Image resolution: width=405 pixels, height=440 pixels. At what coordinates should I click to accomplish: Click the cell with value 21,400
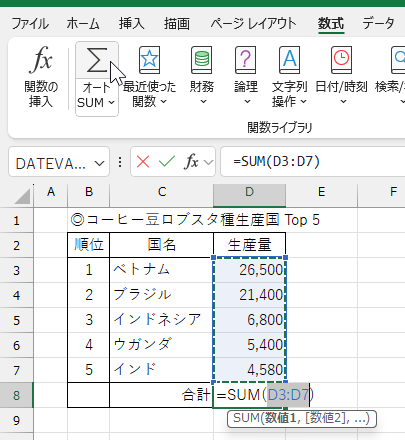pyautogui.click(x=249, y=295)
